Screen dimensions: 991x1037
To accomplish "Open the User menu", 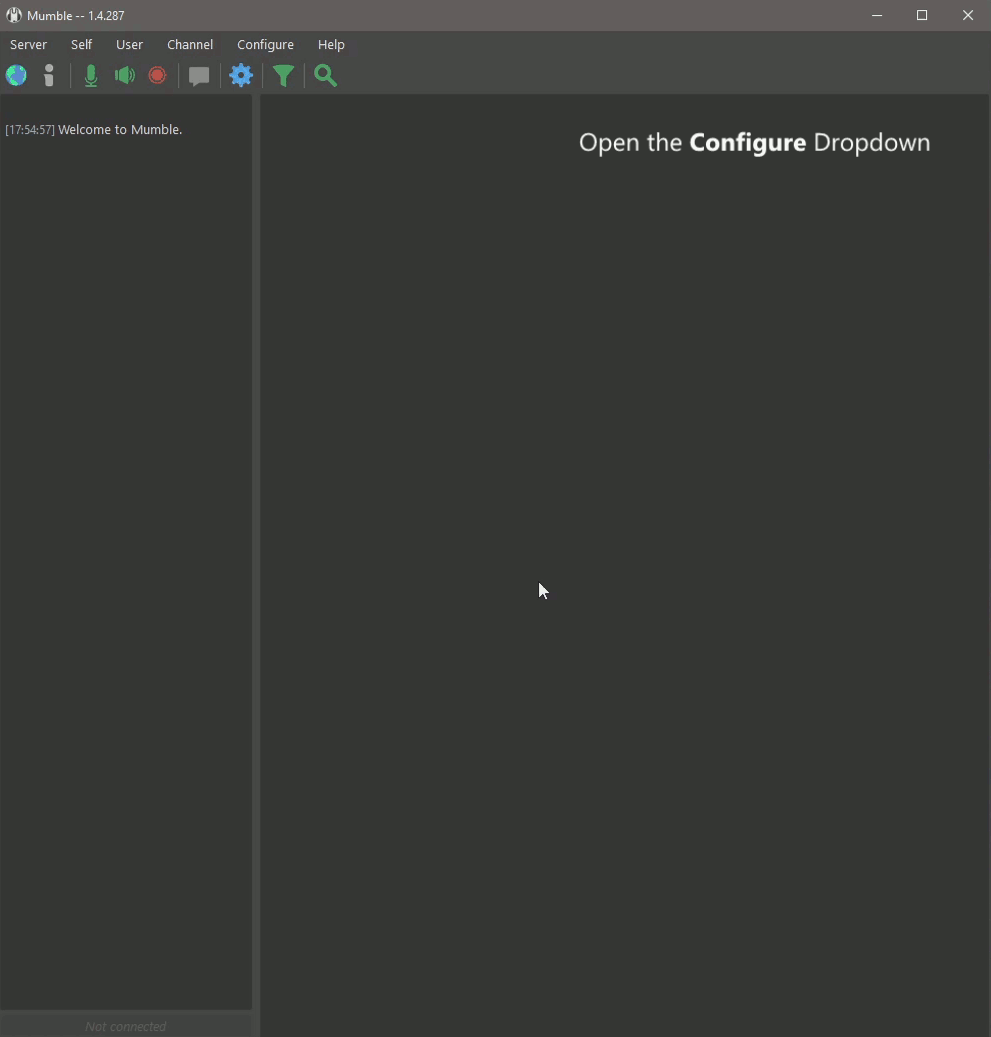I will pyautogui.click(x=130, y=44).
